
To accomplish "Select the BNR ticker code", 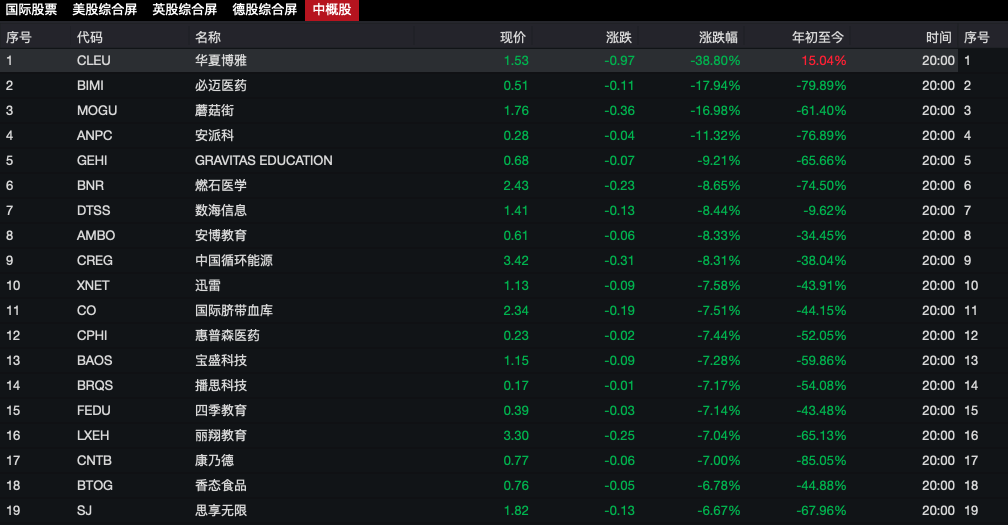I will (x=90, y=186).
